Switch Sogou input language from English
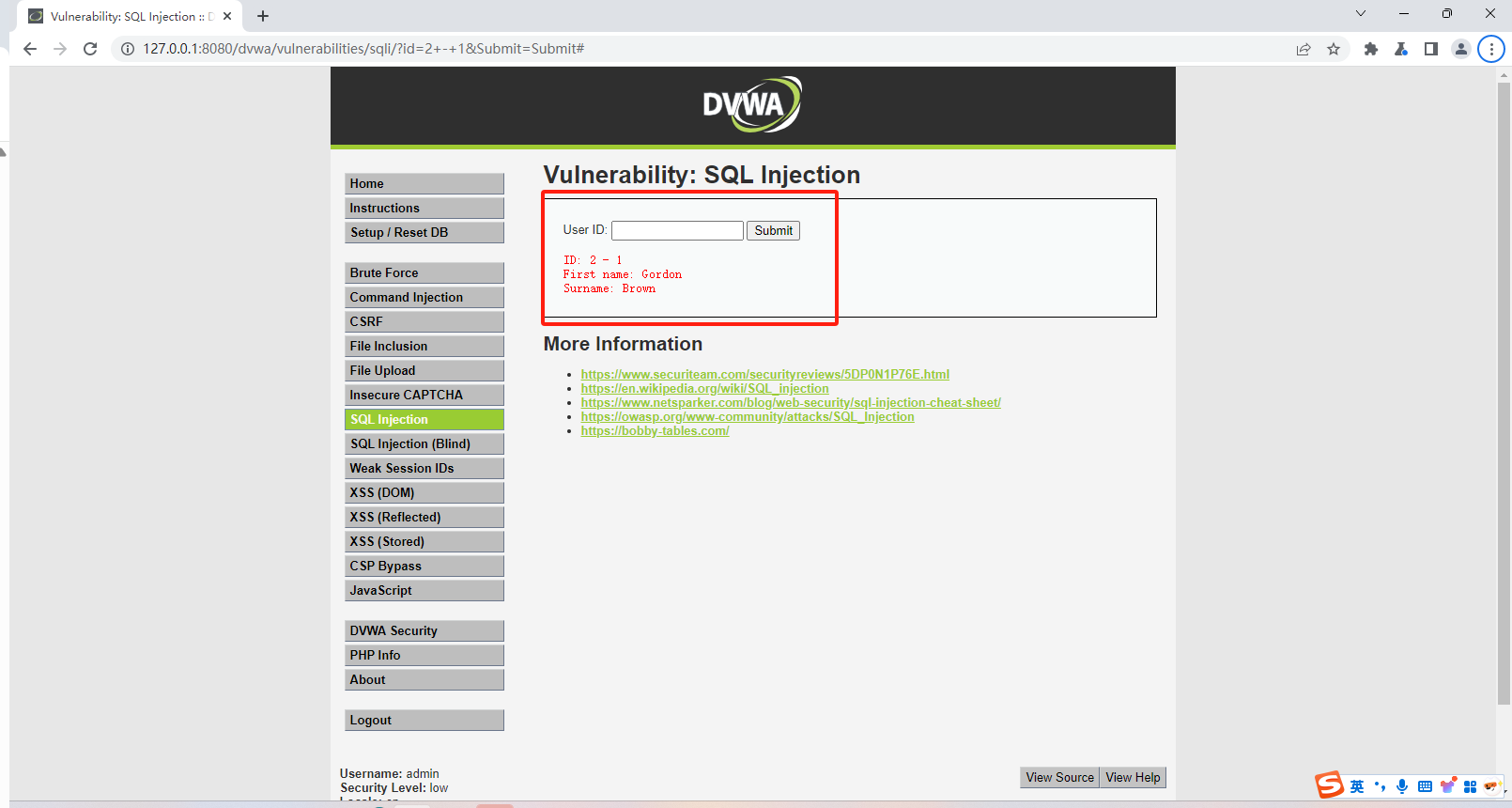 (1357, 786)
